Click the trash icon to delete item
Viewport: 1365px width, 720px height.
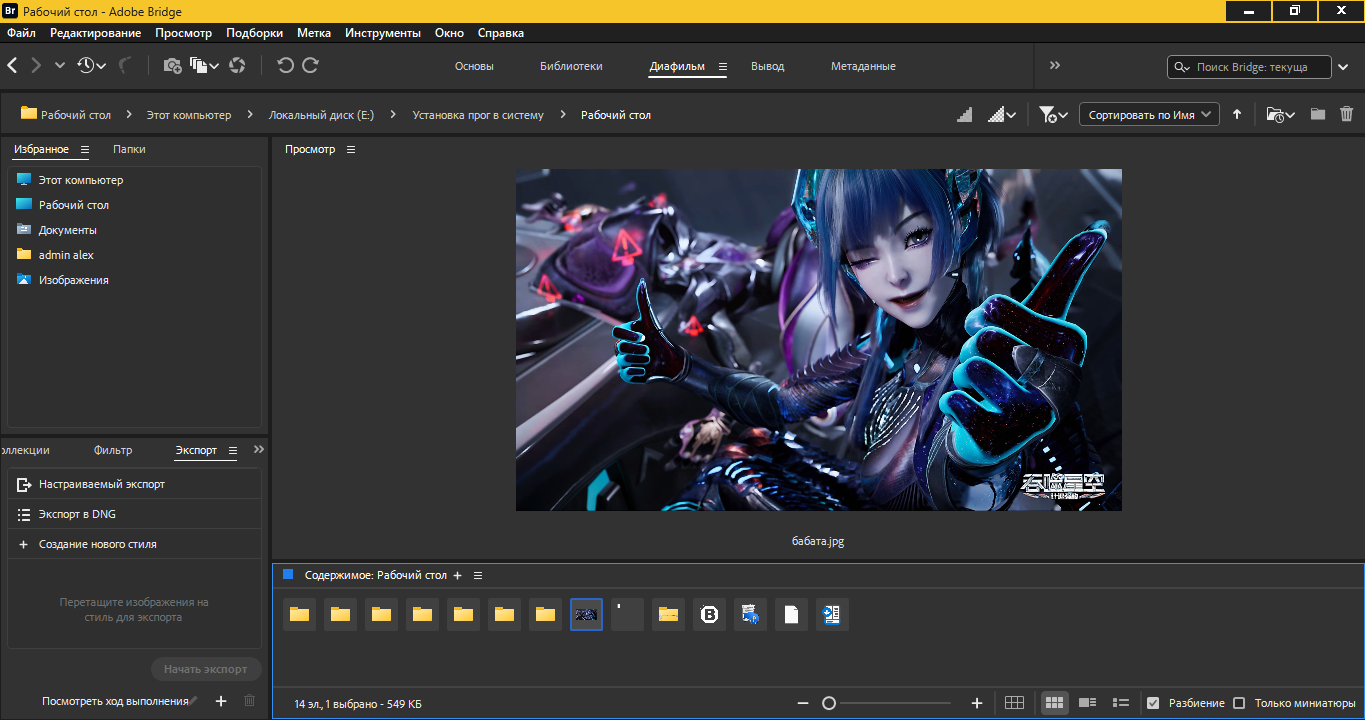1346,115
